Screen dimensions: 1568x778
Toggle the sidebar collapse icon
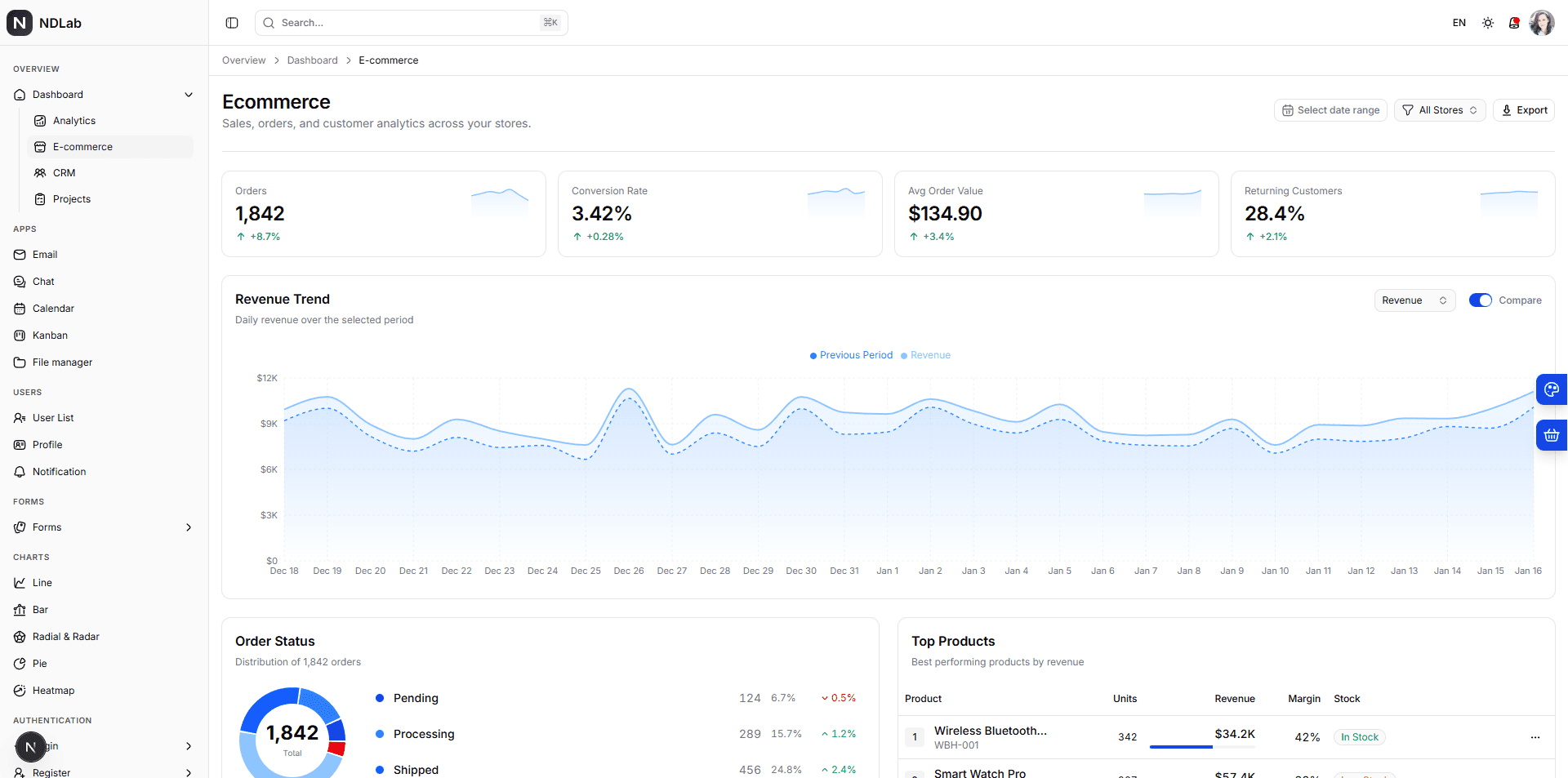(232, 22)
